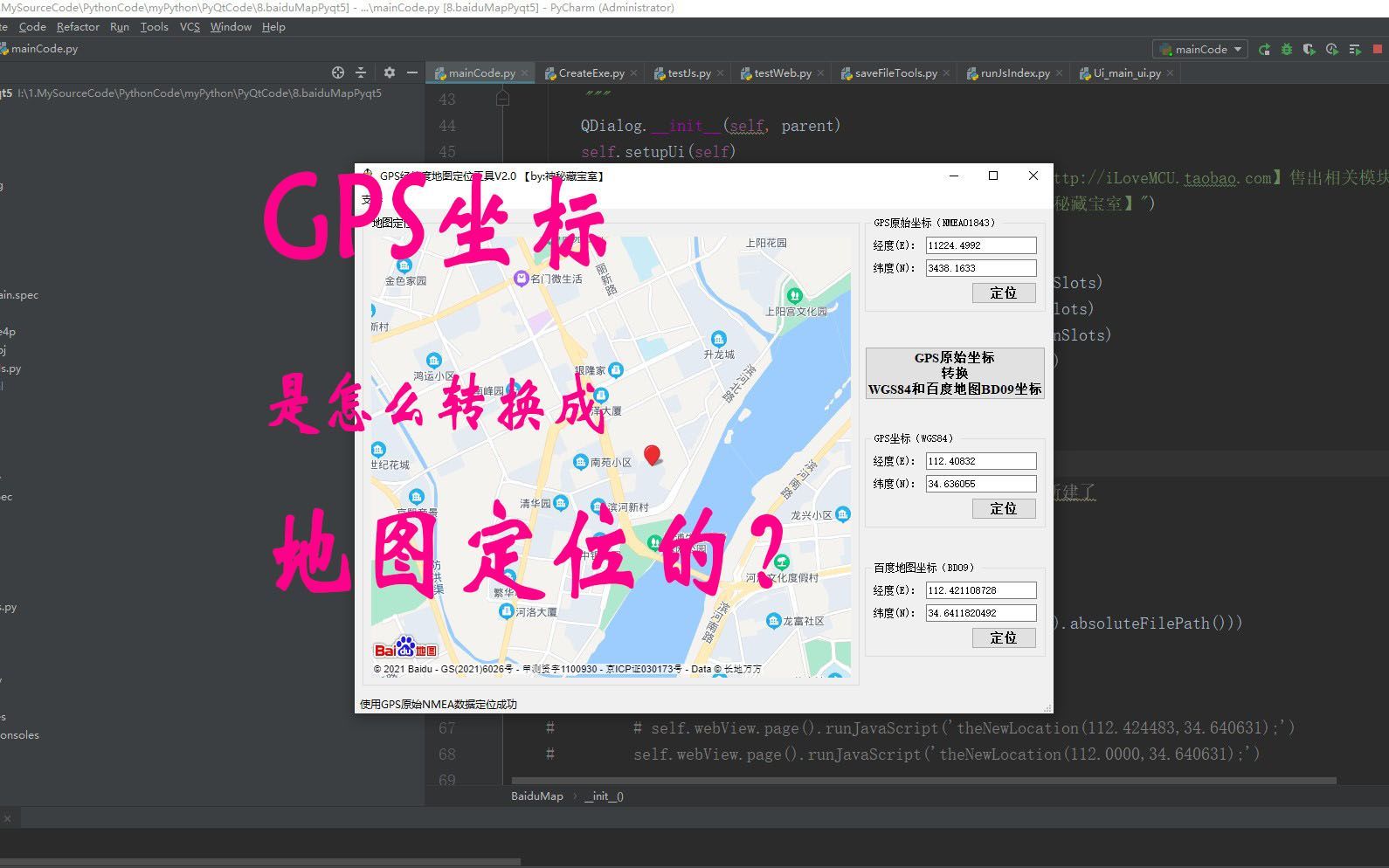The image size is (1389, 868).
Task: Click the mainCode.py breadcrumb in navigation bar
Action: [x=41, y=49]
